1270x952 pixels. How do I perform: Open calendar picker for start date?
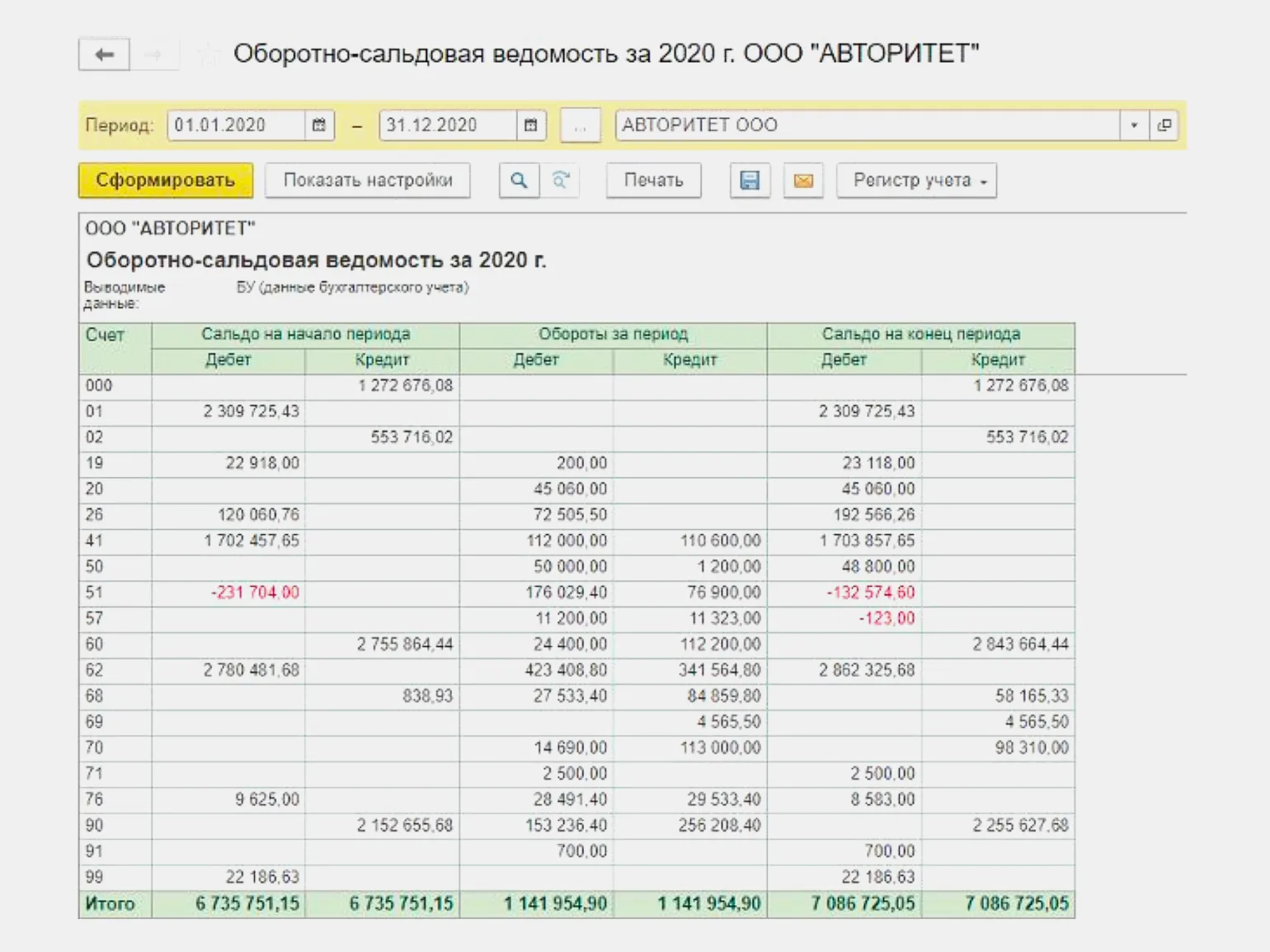[319, 125]
